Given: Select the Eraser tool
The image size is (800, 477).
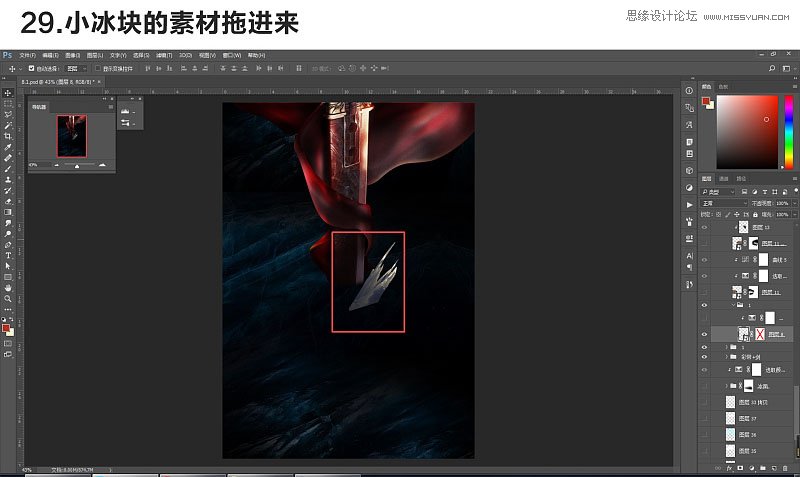Looking at the screenshot, I should pos(8,201).
